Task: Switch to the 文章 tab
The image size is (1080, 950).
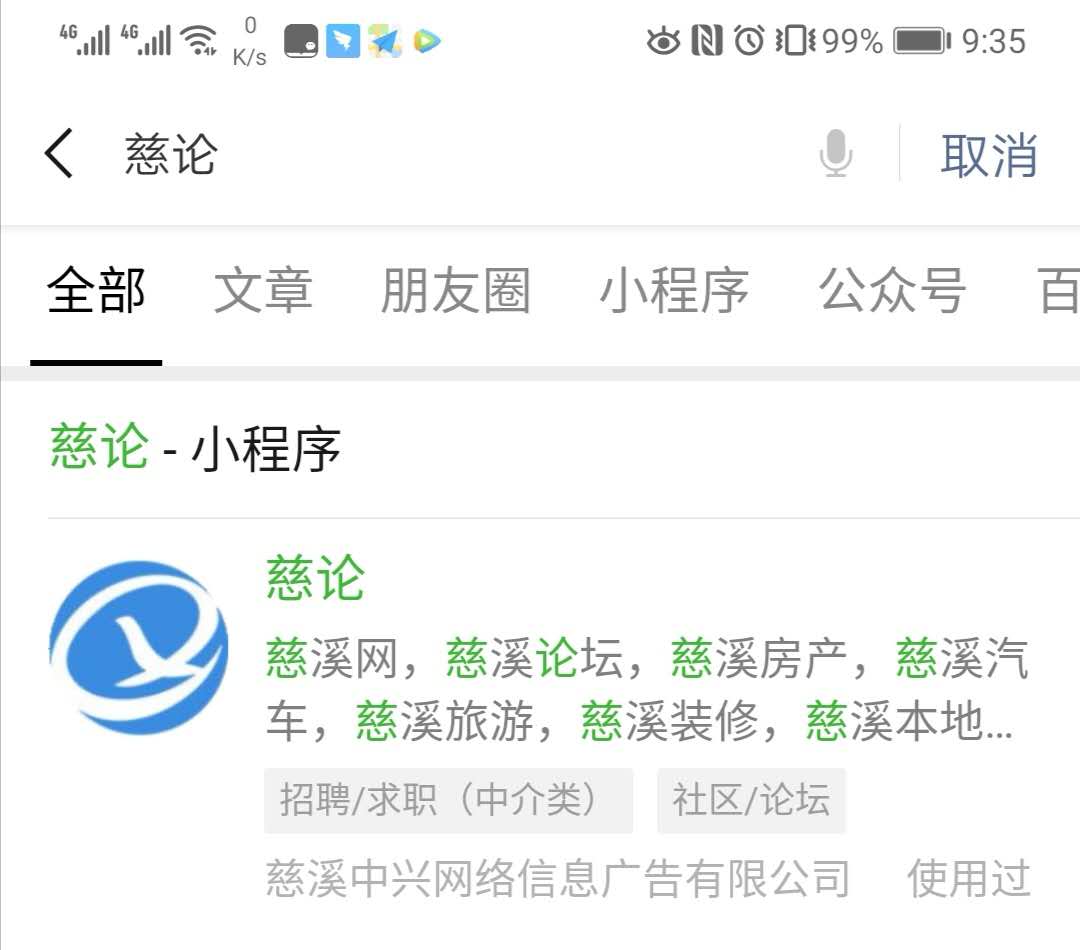Action: point(263,291)
